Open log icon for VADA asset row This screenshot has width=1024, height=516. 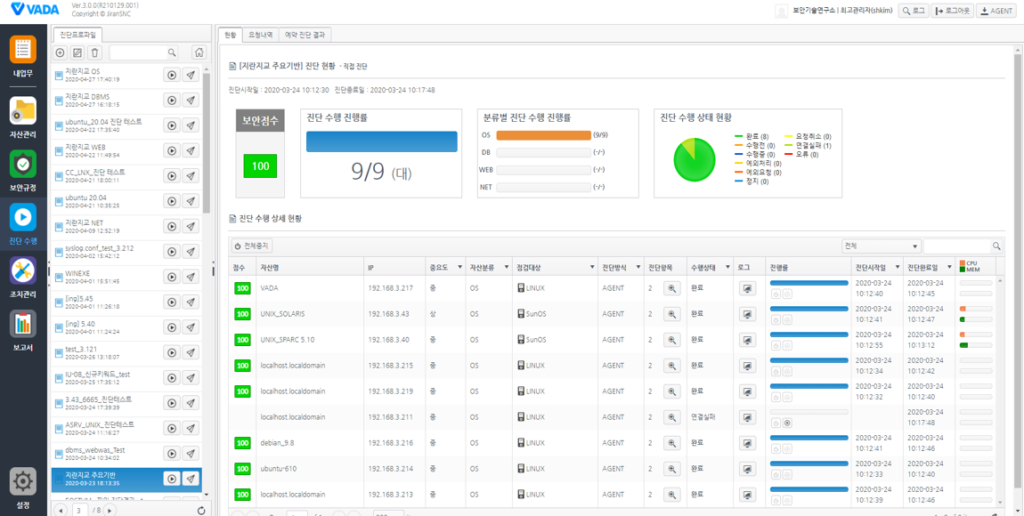click(747, 288)
